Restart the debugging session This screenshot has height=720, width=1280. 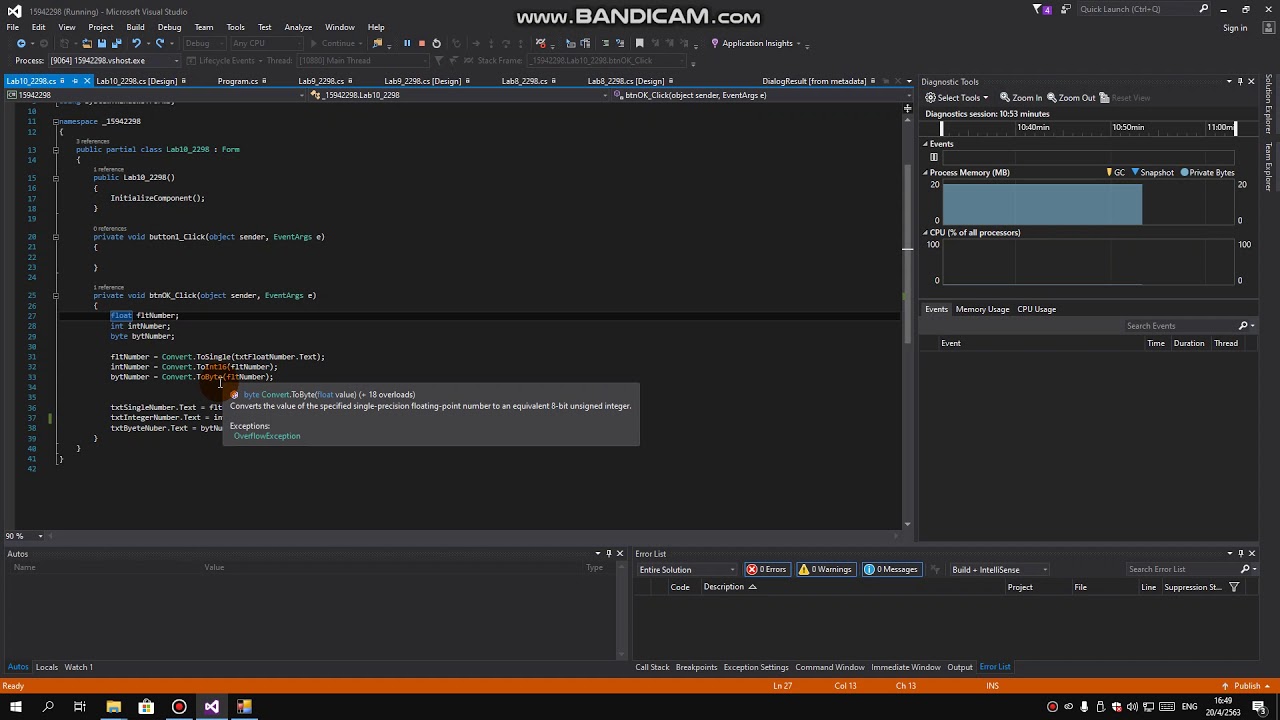436,43
